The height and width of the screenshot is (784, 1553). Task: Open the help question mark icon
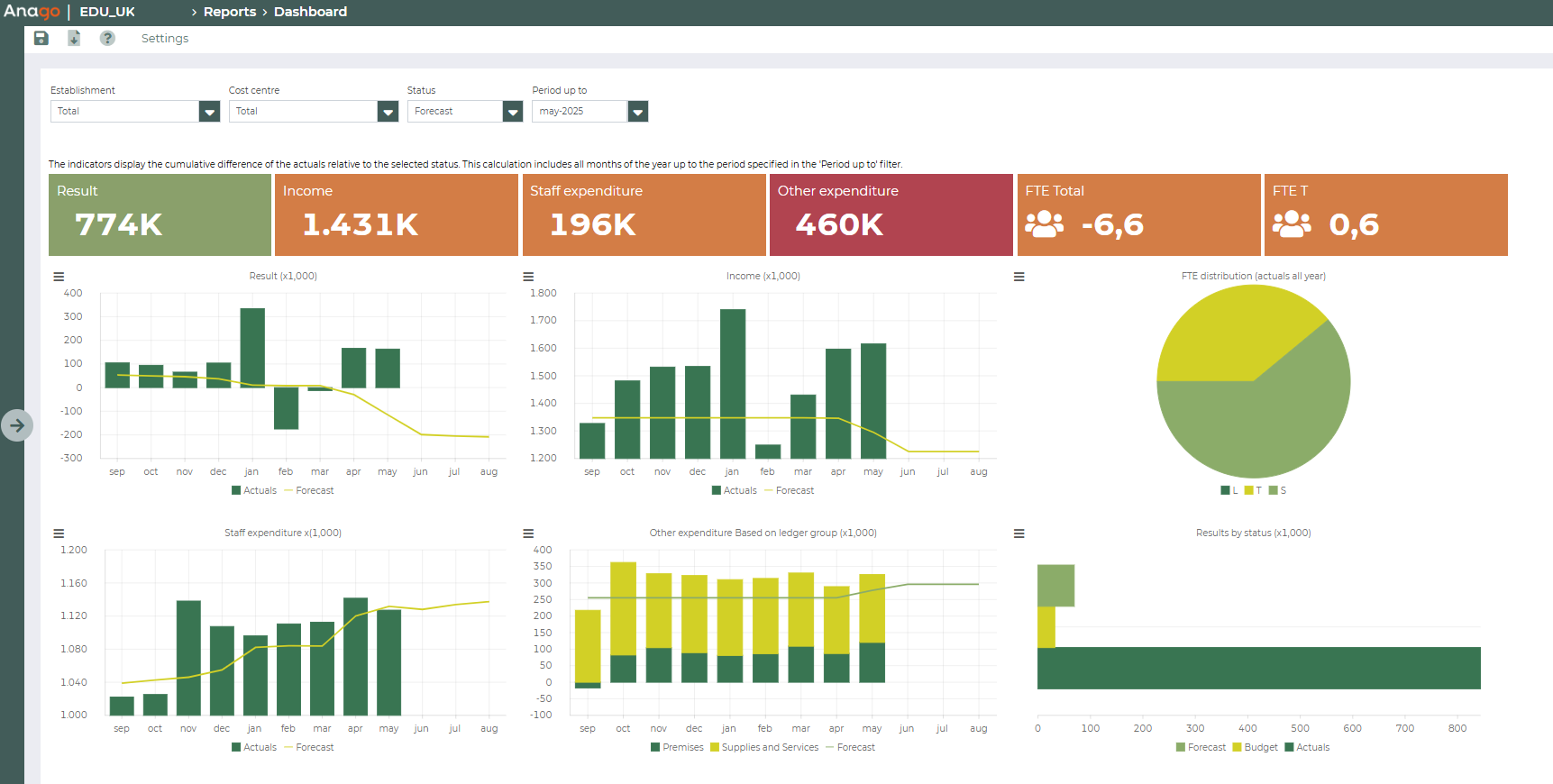[x=107, y=38]
